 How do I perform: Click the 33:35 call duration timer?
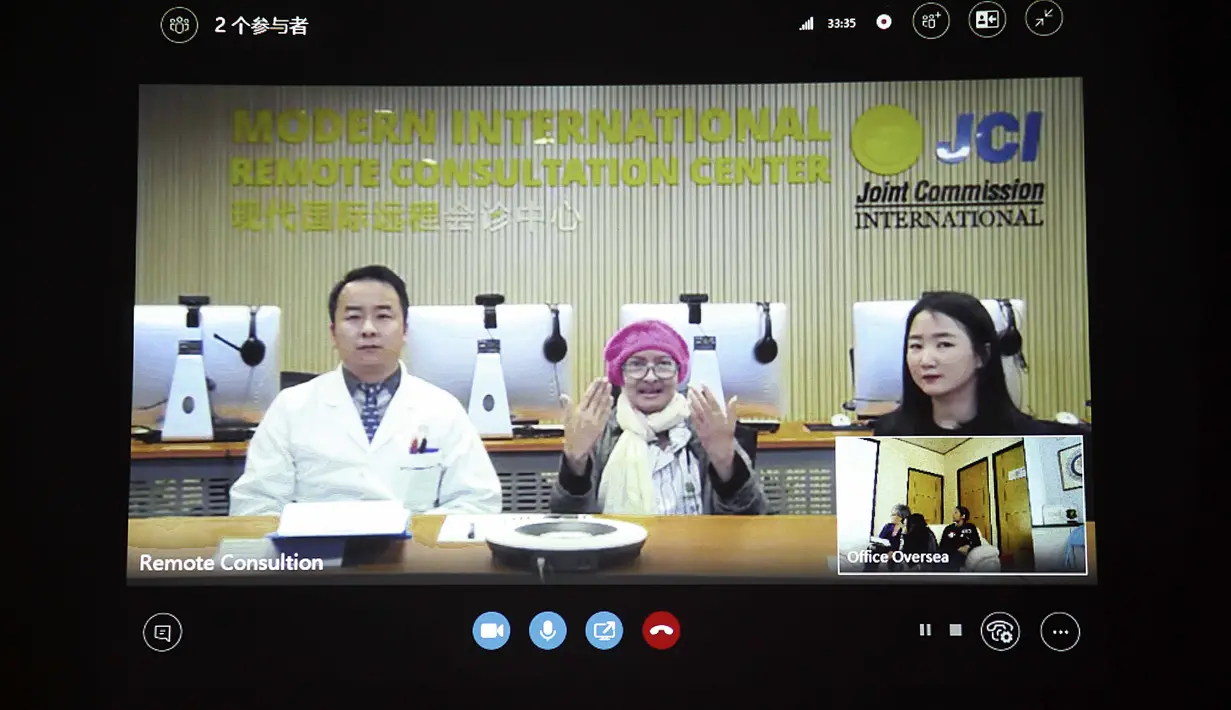pyautogui.click(x=841, y=21)
